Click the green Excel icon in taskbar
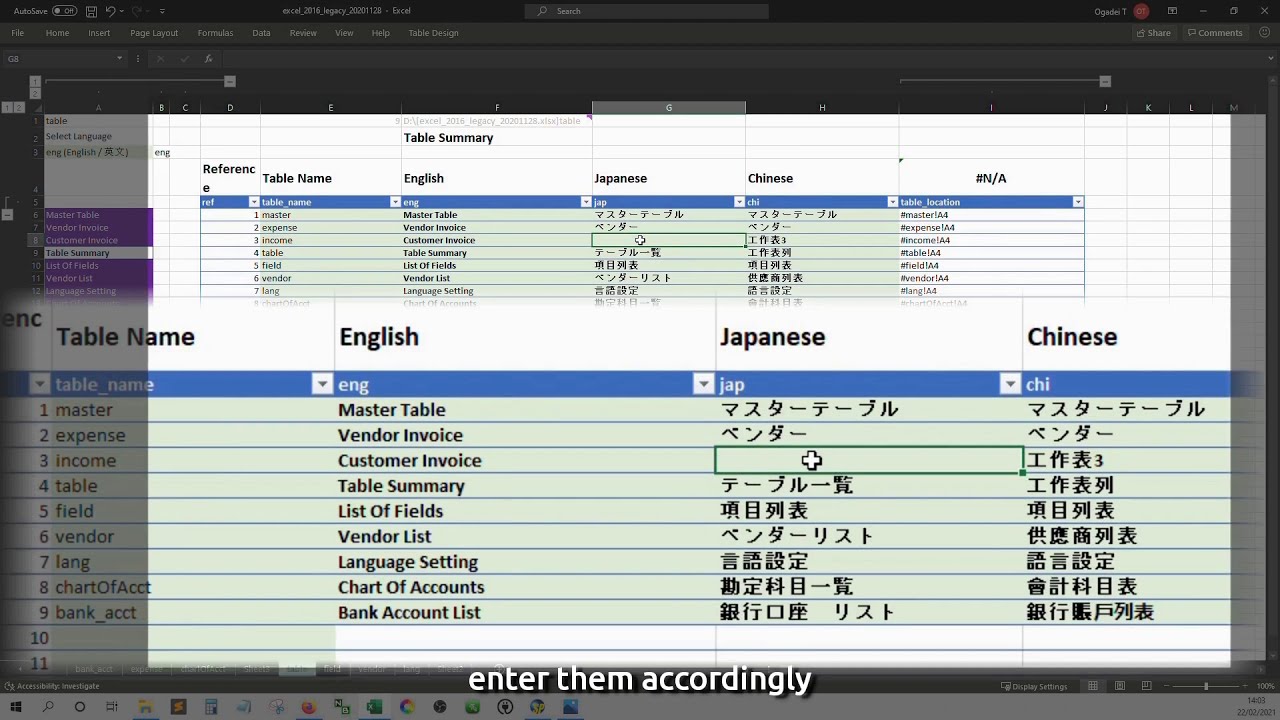Screen dimensions: 1280x720 [374, 707]
